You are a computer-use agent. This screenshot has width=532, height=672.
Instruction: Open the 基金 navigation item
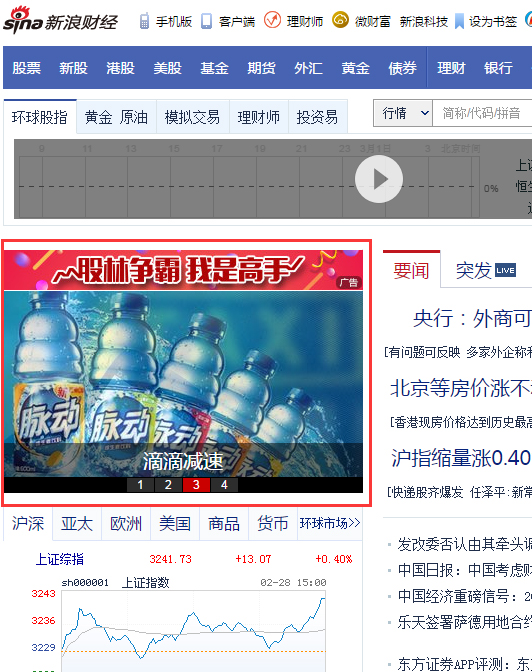click(x=214, y=68)
